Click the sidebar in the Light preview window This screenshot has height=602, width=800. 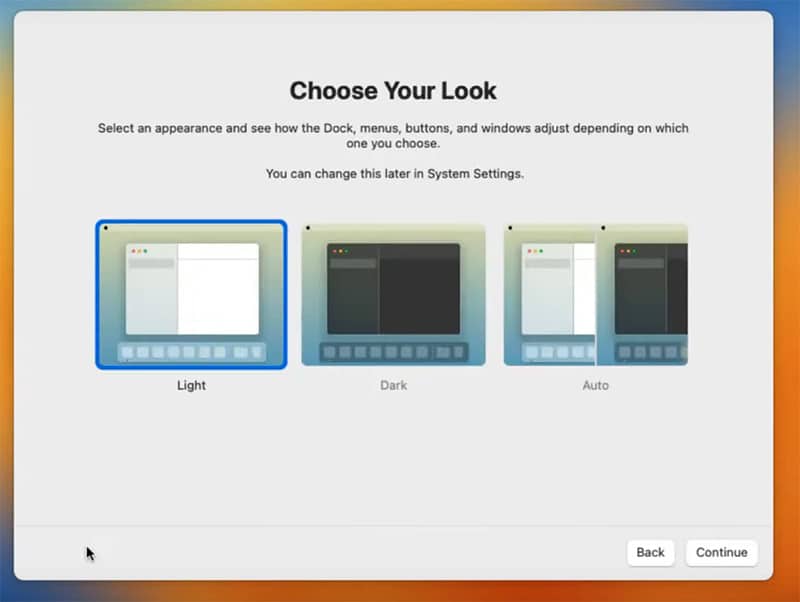pos(151,295)
